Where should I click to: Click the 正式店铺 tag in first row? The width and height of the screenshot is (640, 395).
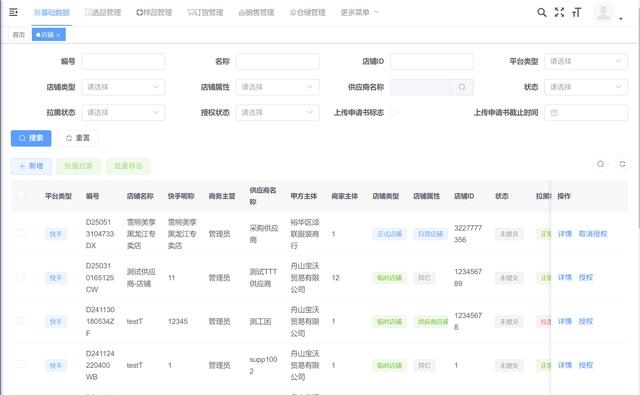(389, 234)
